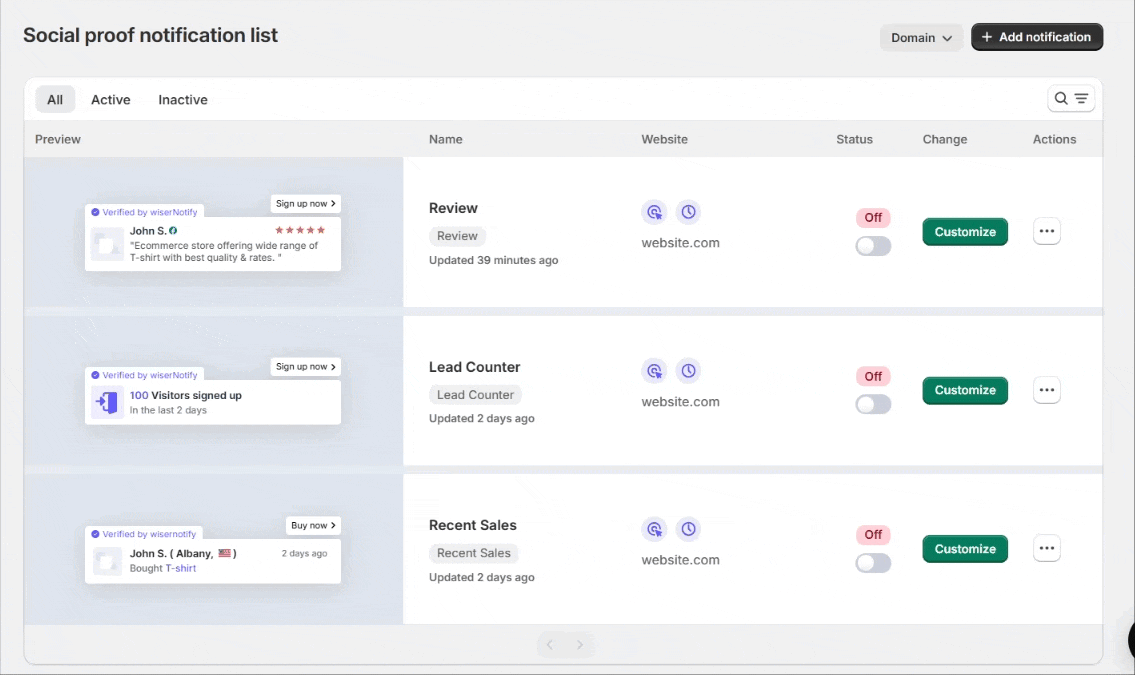
Task: Click Sign up now in Lead Counter preview
Action: (305, 367)
